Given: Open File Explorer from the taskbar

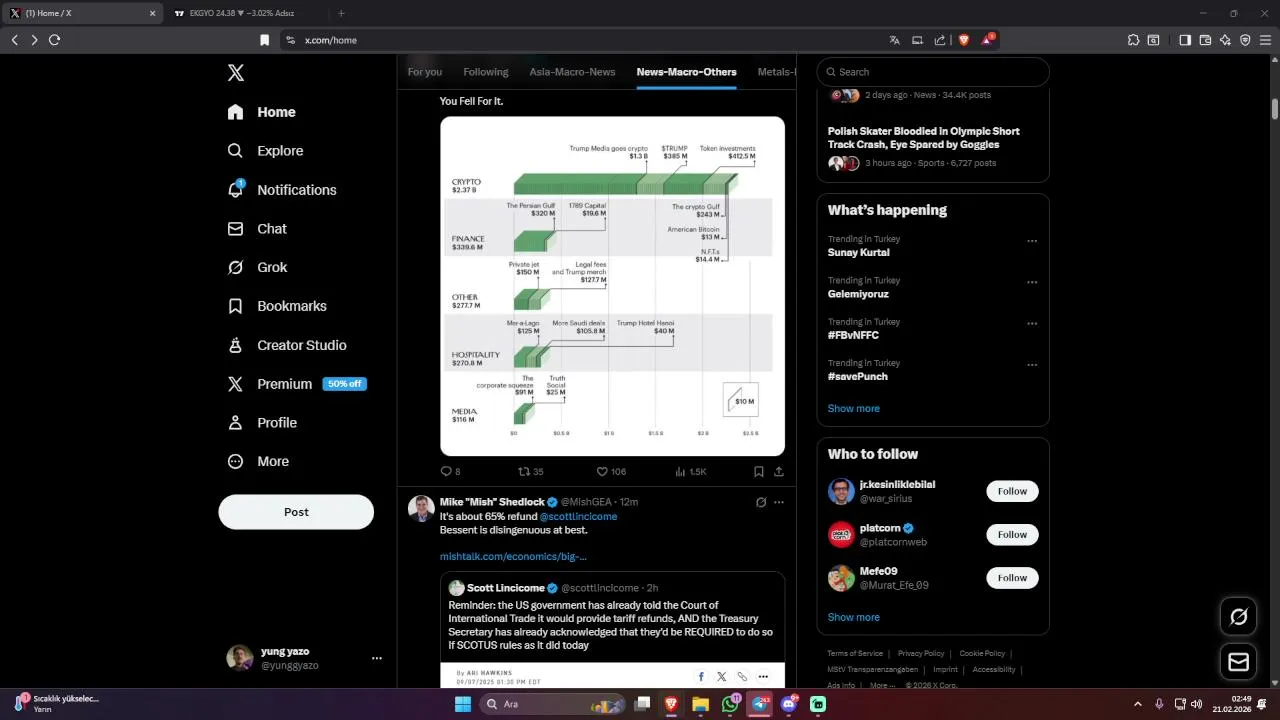Looking at the screenshot, I should [x=700, y=704].
